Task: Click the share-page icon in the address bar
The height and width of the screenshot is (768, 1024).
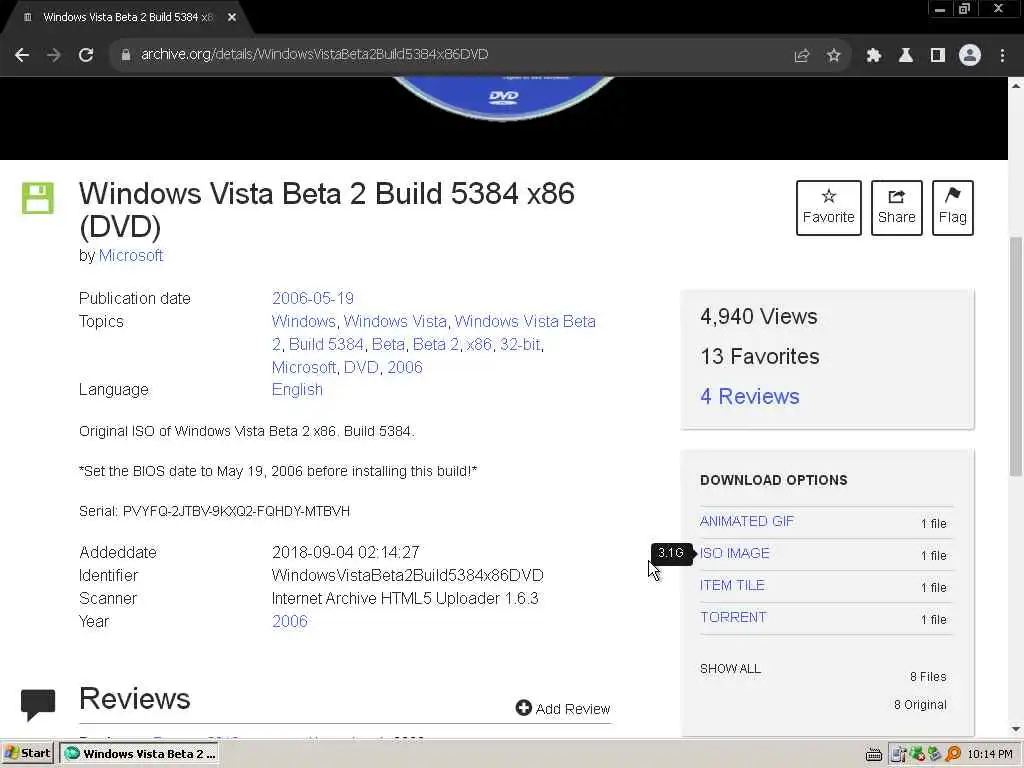Action: (801, 56)
